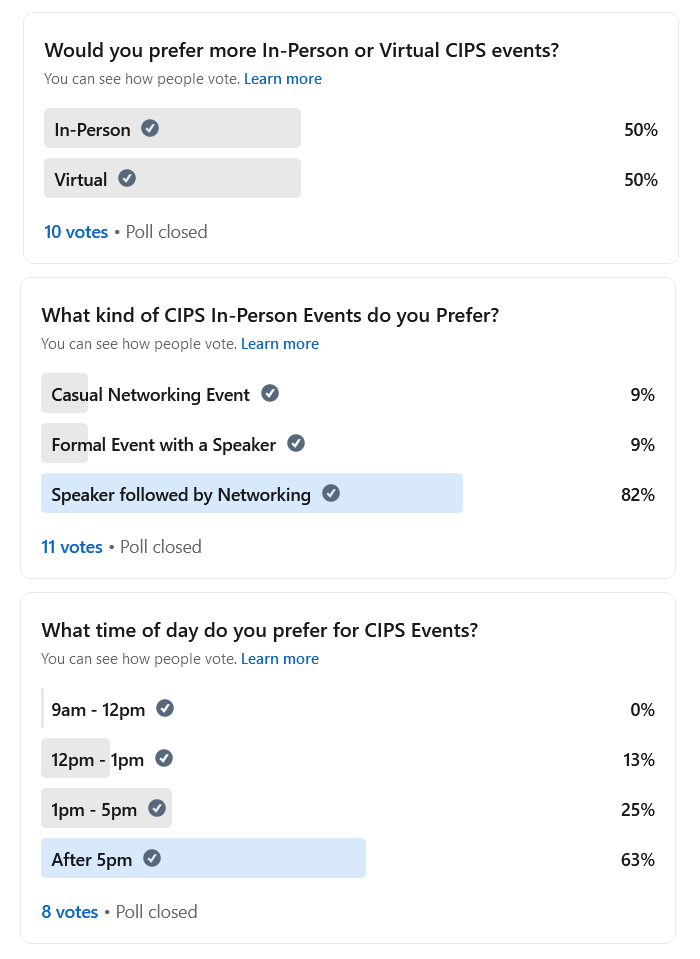Open Learn more link in time of day poll
The height and width of the screenshot is (959, 700).
[x=280, y=659]
